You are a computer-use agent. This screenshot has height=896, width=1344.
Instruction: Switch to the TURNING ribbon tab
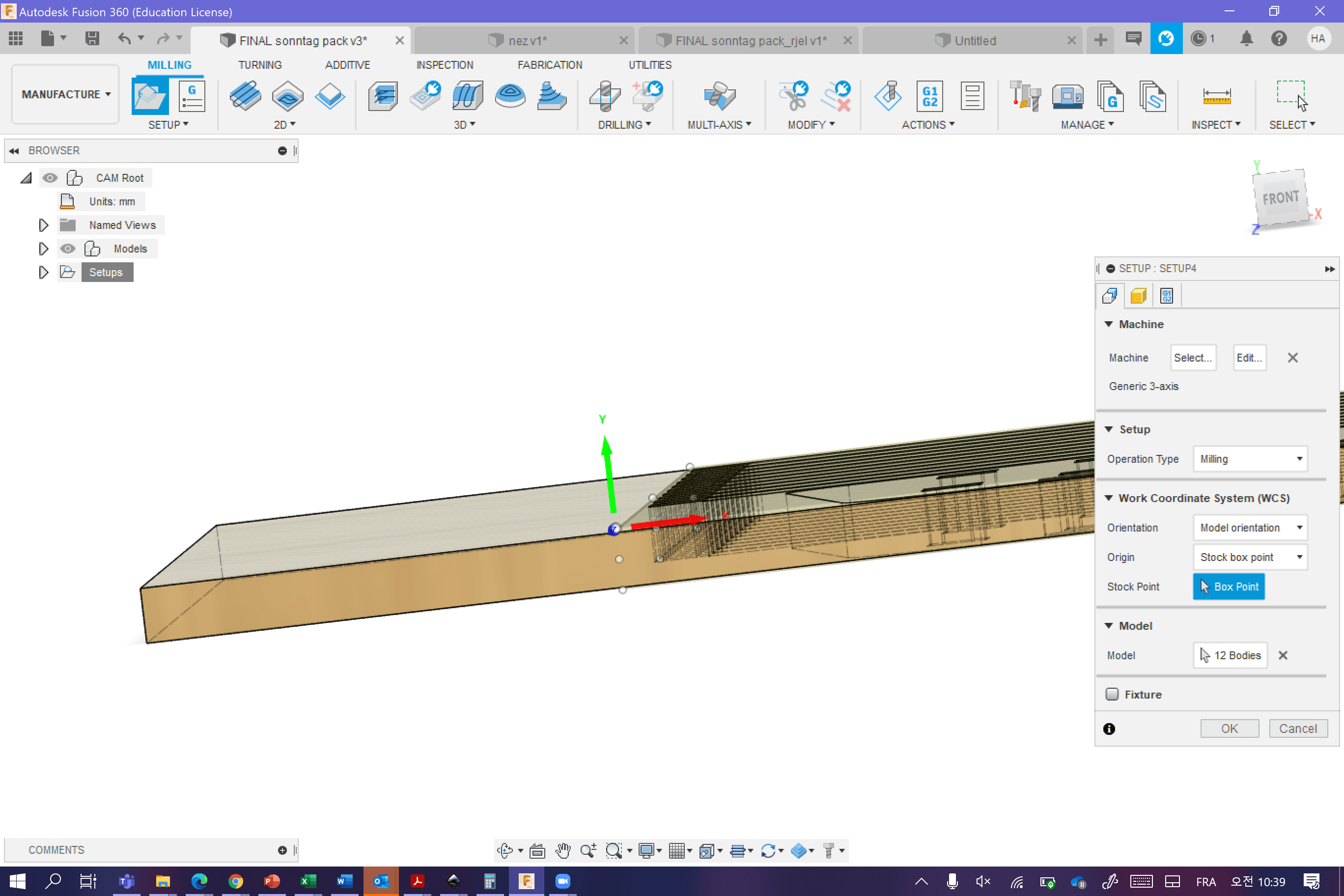pyautogui.click(x=259, y=64)
